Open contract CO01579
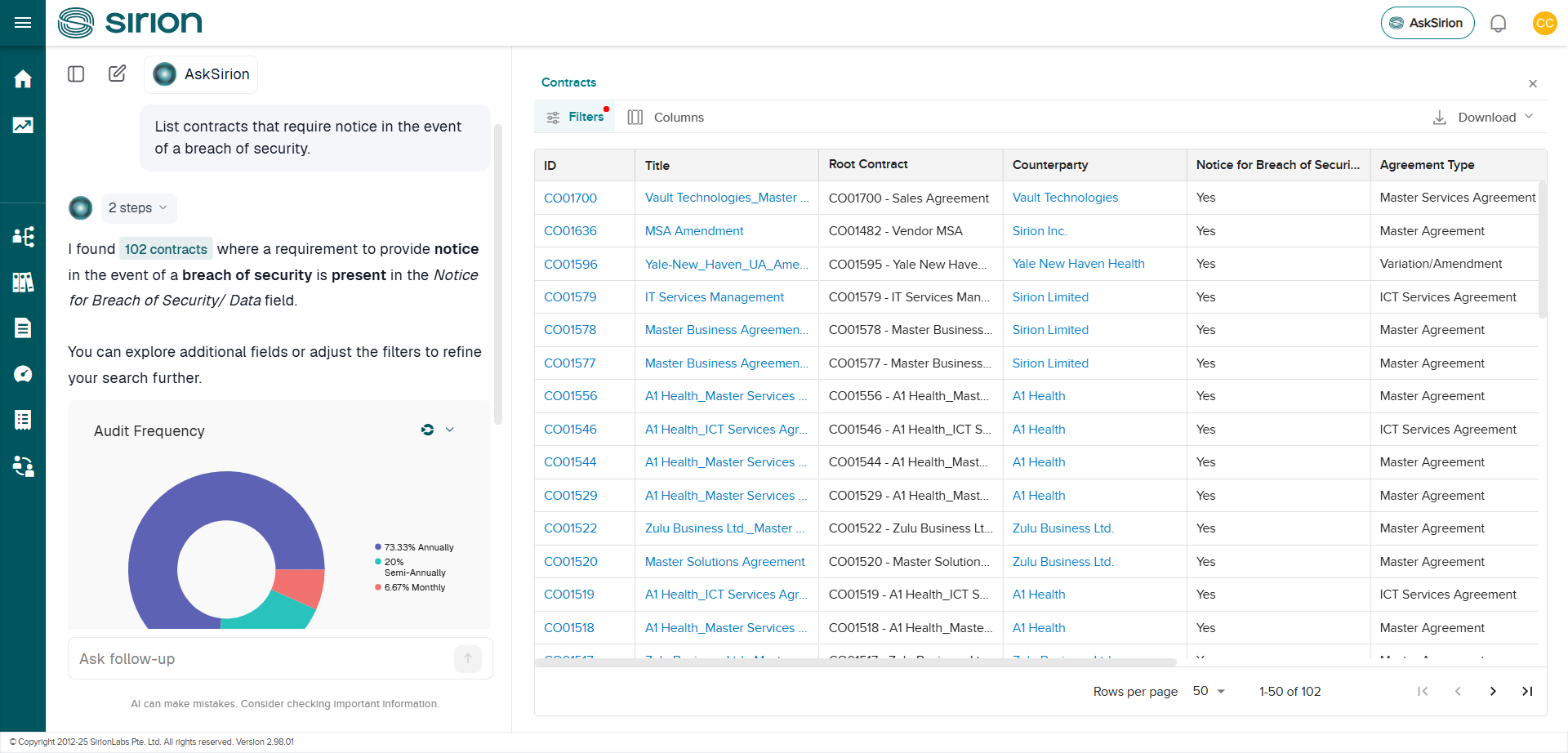This screenshot has height=753, width=1568. pos(570,297)
